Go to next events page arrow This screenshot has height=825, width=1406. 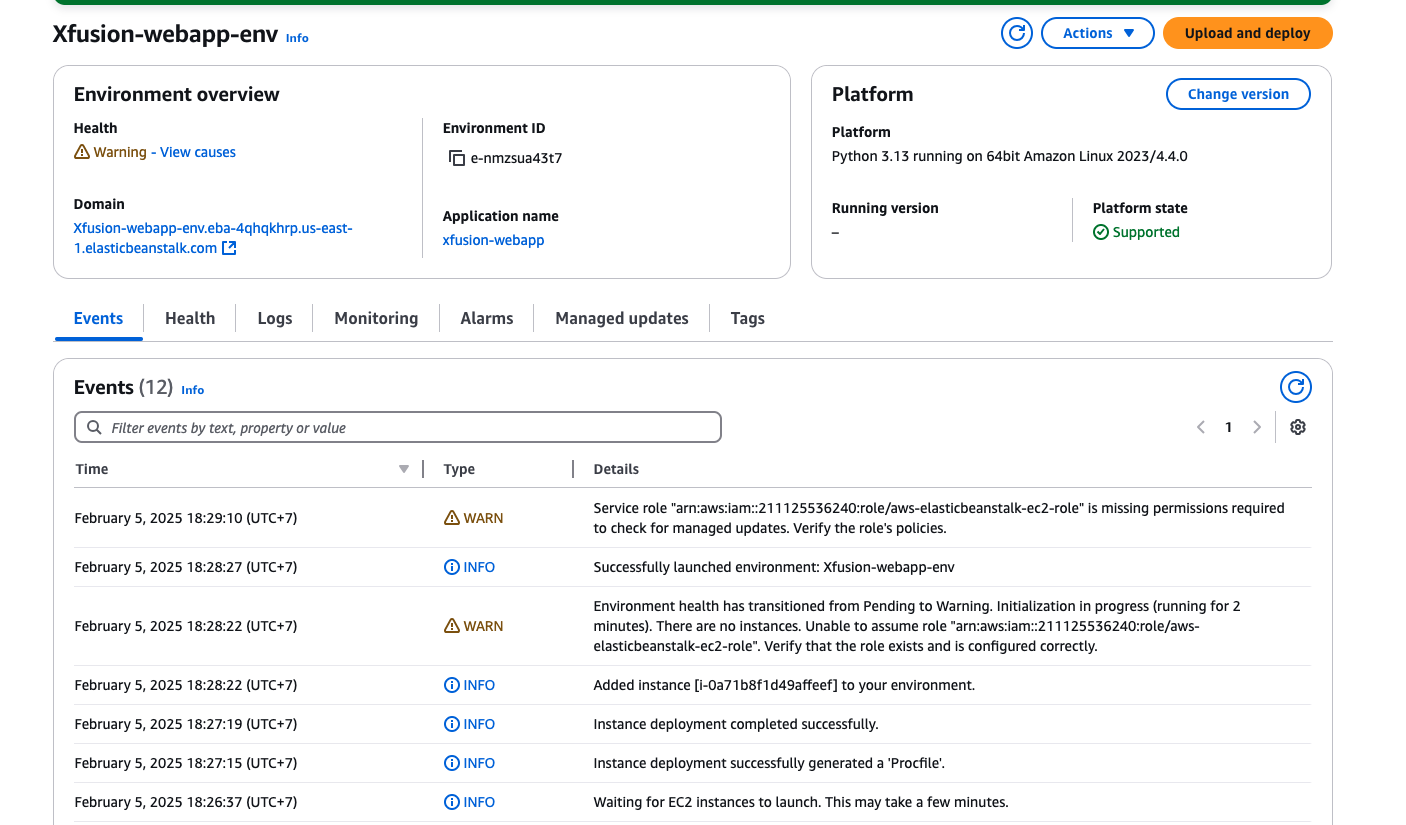pyautogui.click(x=1257, y=427)
